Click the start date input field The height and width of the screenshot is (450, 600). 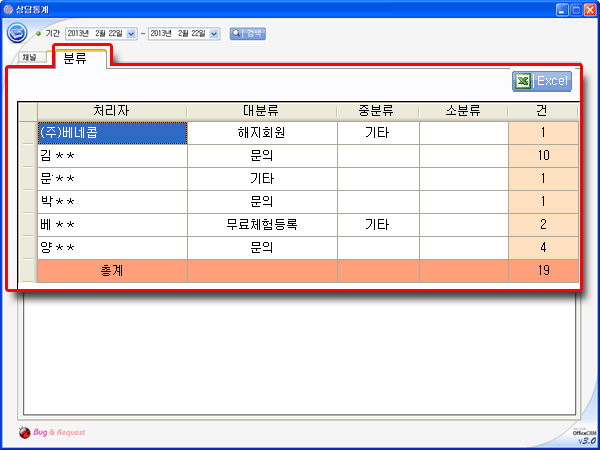[x=95, y=34]
